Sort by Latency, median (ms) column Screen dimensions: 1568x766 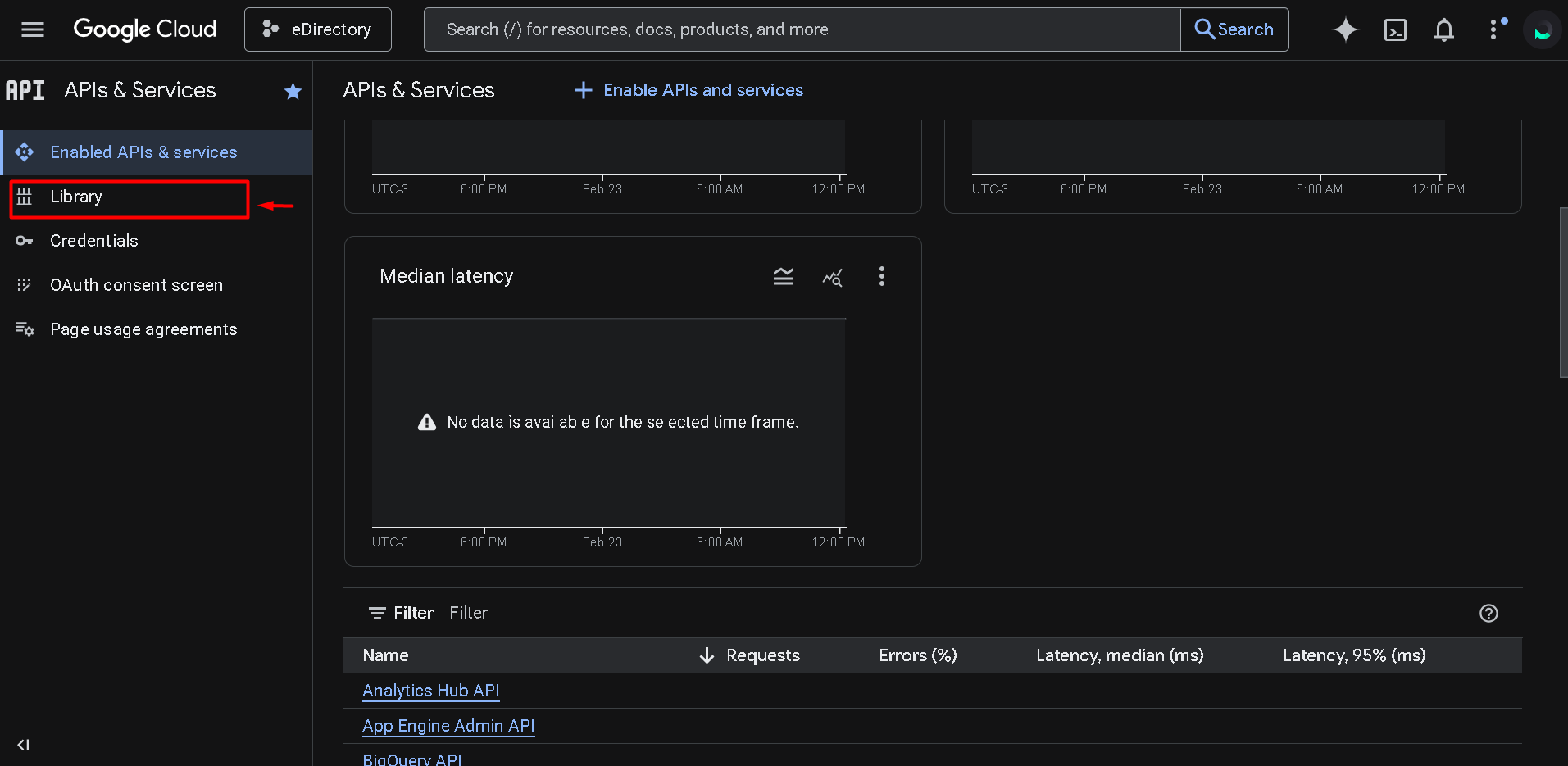[1120, 655]
